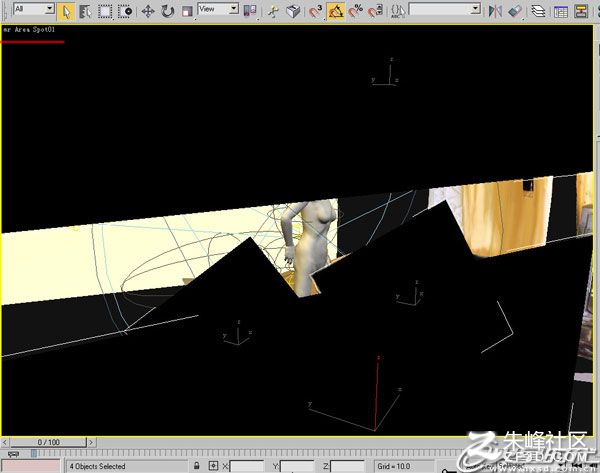Toggle the 3D Snaps magnet
This screenshot has width=600, height=473.
[316, 11]
